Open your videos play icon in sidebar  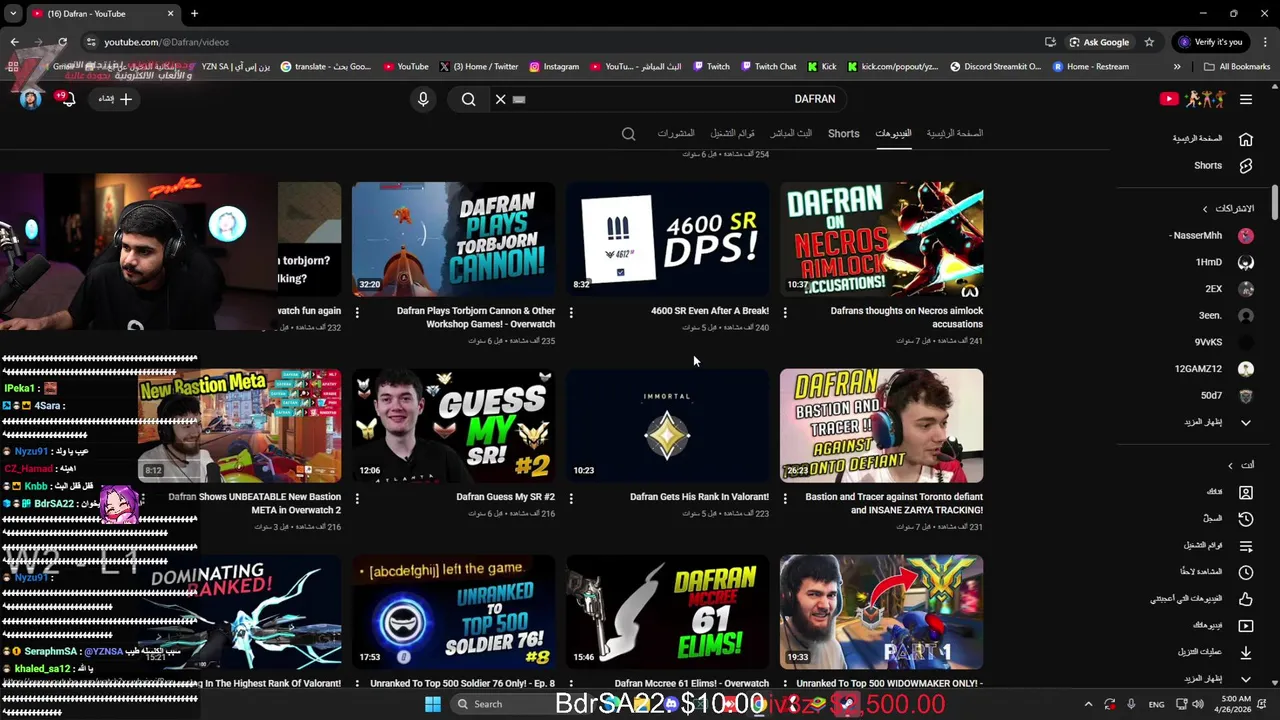coord(1245,626)
